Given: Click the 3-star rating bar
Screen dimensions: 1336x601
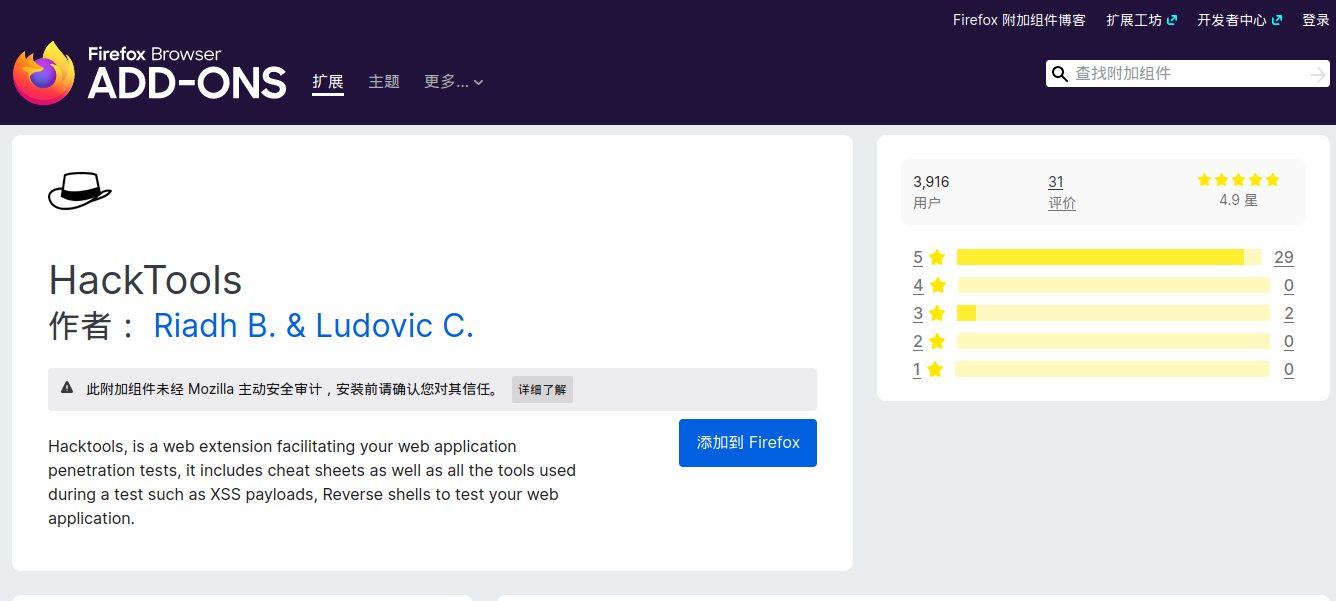Looking at the screenshot, I should 1113,313.
